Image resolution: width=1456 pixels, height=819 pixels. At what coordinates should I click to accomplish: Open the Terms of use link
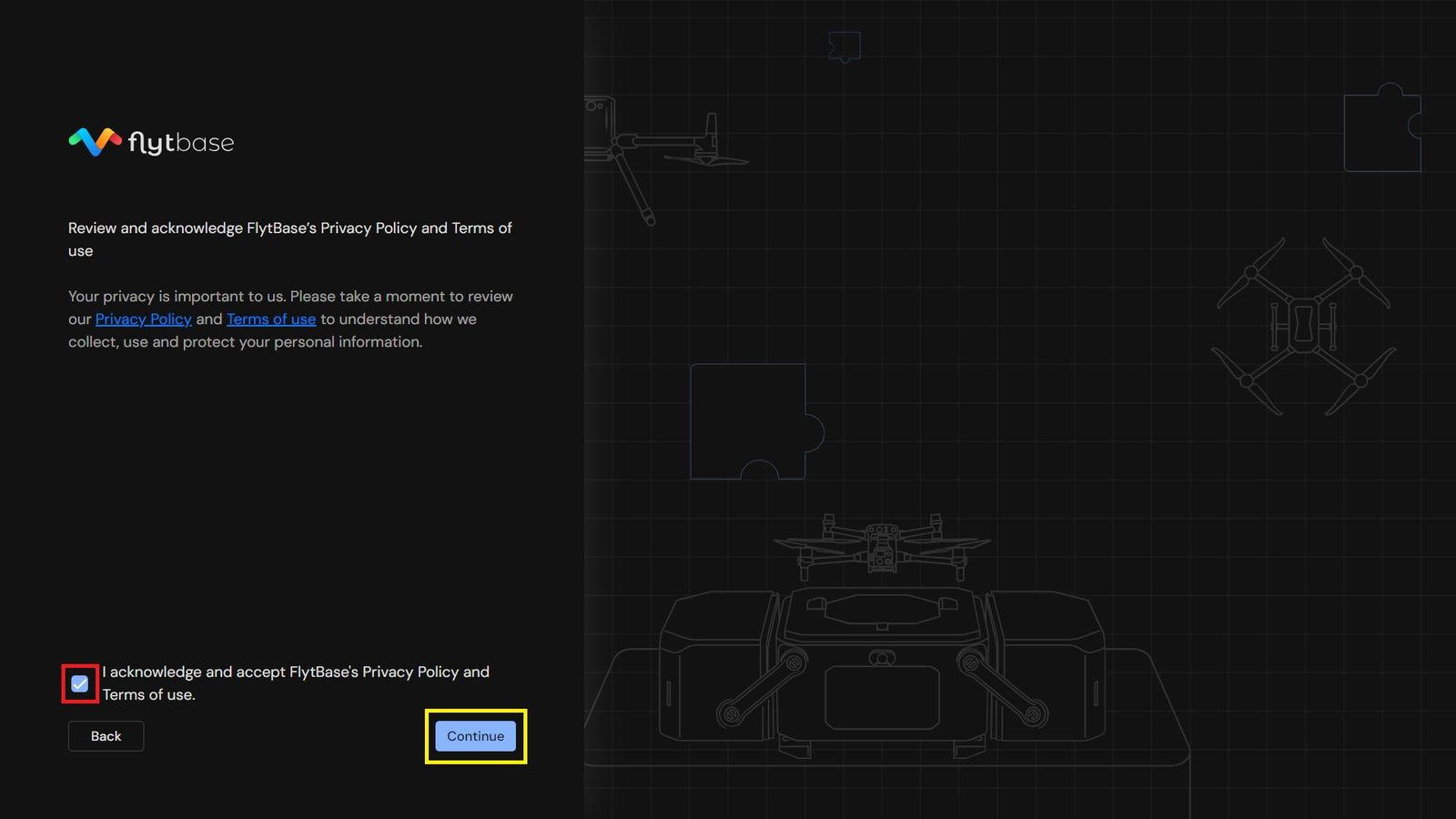click(271, 319)
